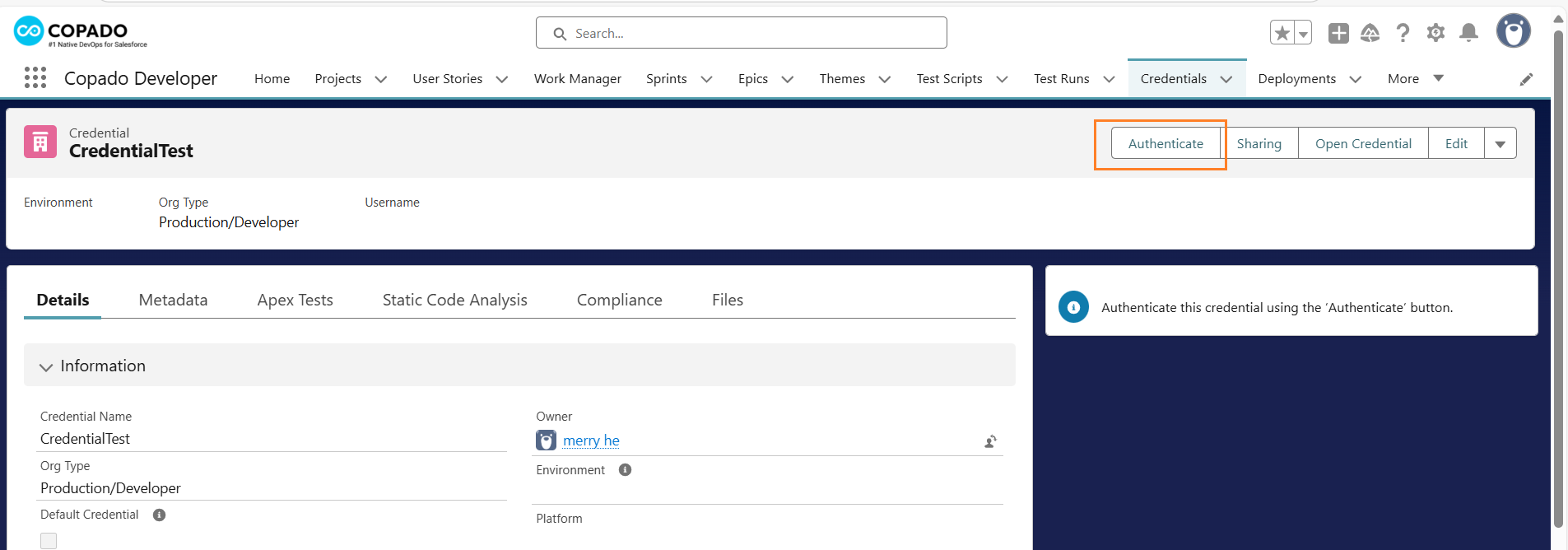Open the Setup gear icon
The height and width of the screenshot is (550, 1568).
(1436, 33)
